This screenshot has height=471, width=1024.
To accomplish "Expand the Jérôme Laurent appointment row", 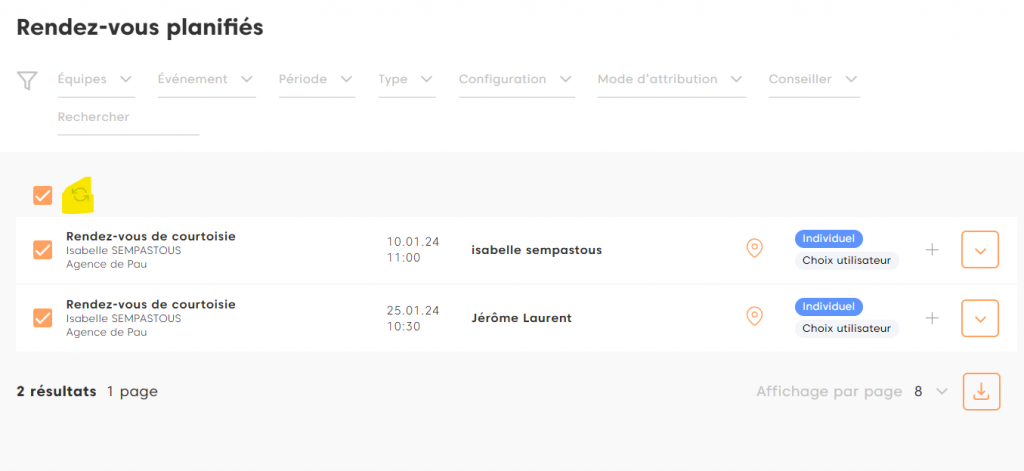I will [x=980, y=318].
